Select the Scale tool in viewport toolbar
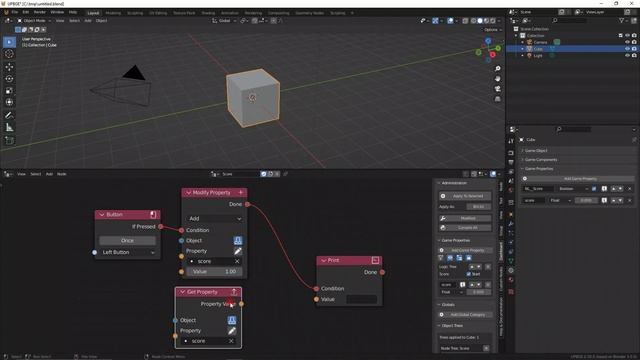Screen dimensions: 640x360 pos(9,91)
